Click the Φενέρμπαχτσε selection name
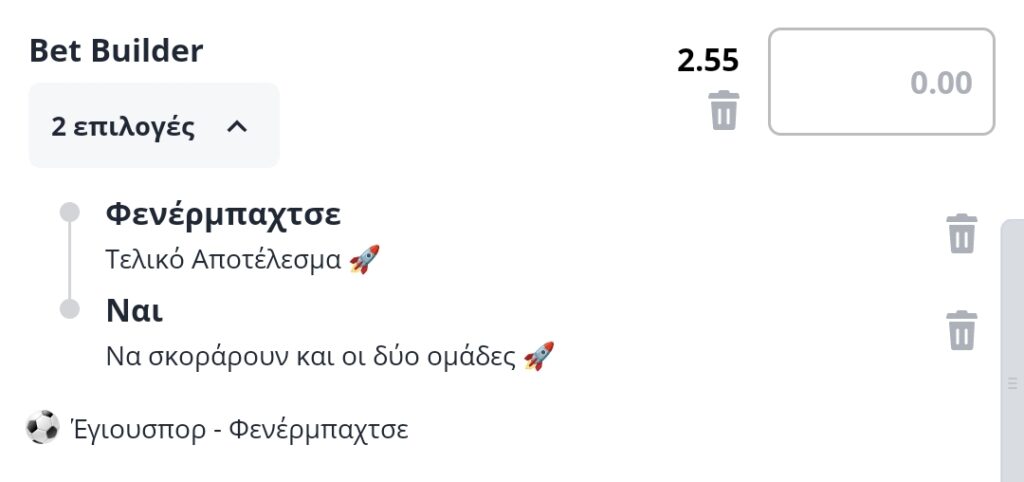1024x482 pixels. [223, 214]
